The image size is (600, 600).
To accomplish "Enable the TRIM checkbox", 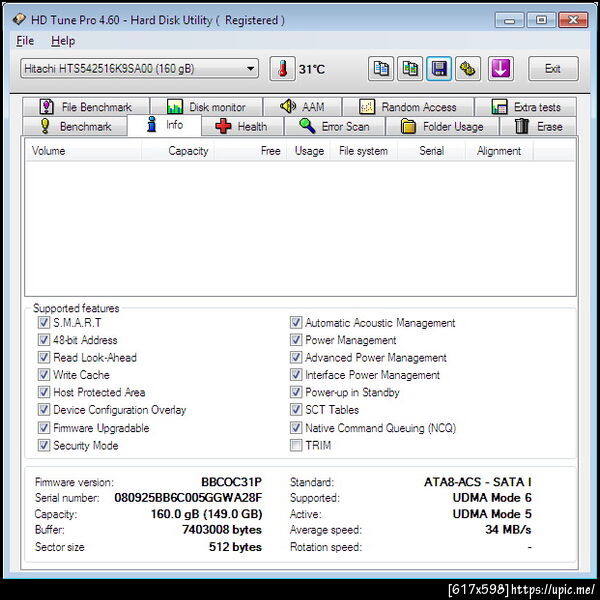I will pyautogui.click(x=296, y=445).
